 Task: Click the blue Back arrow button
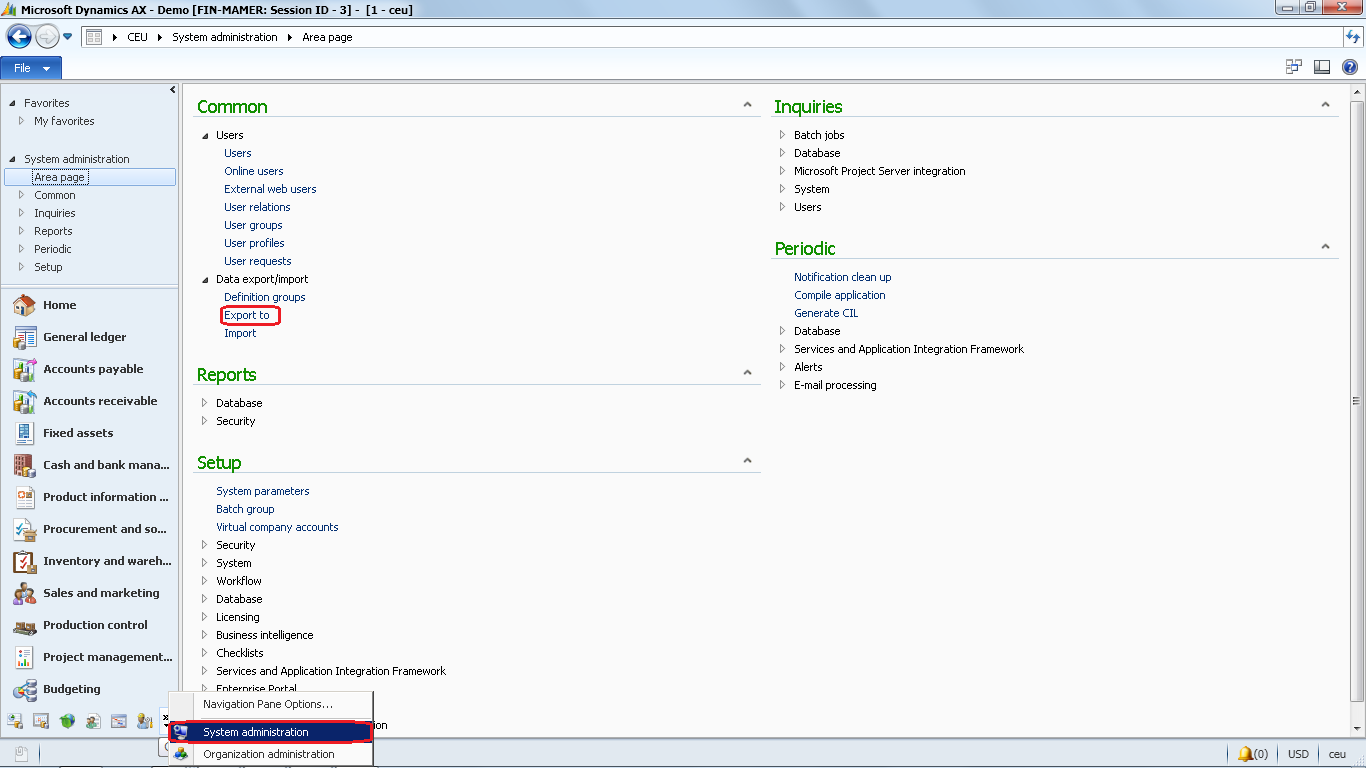click(19, 37)
